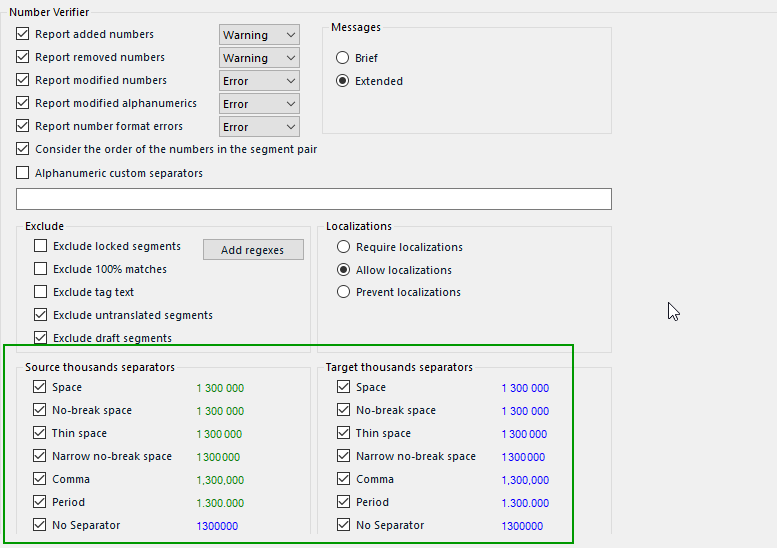Enable Alphanumeric custom separators checkbox

(x=23, y=173)
